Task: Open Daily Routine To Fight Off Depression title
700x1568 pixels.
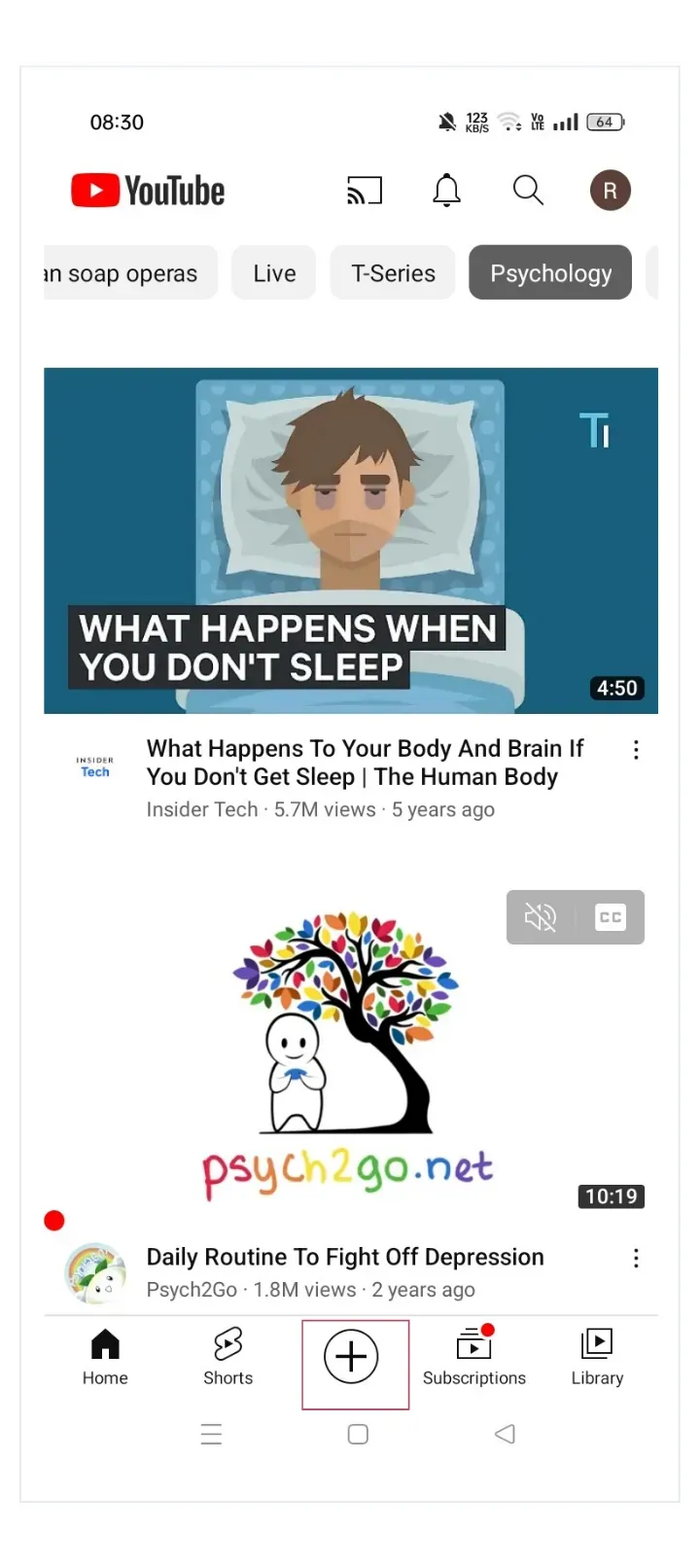Action: pyautogui.click(x=345, y=1257)
